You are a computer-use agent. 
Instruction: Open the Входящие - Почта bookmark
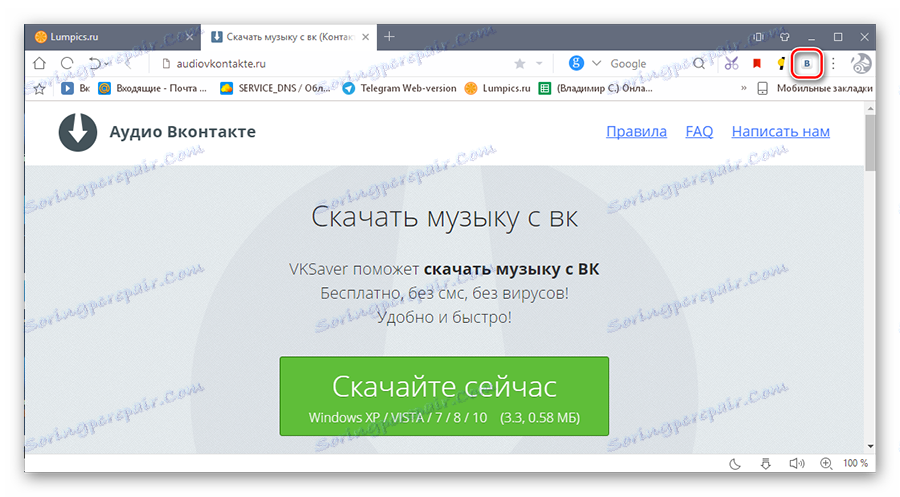153,88
